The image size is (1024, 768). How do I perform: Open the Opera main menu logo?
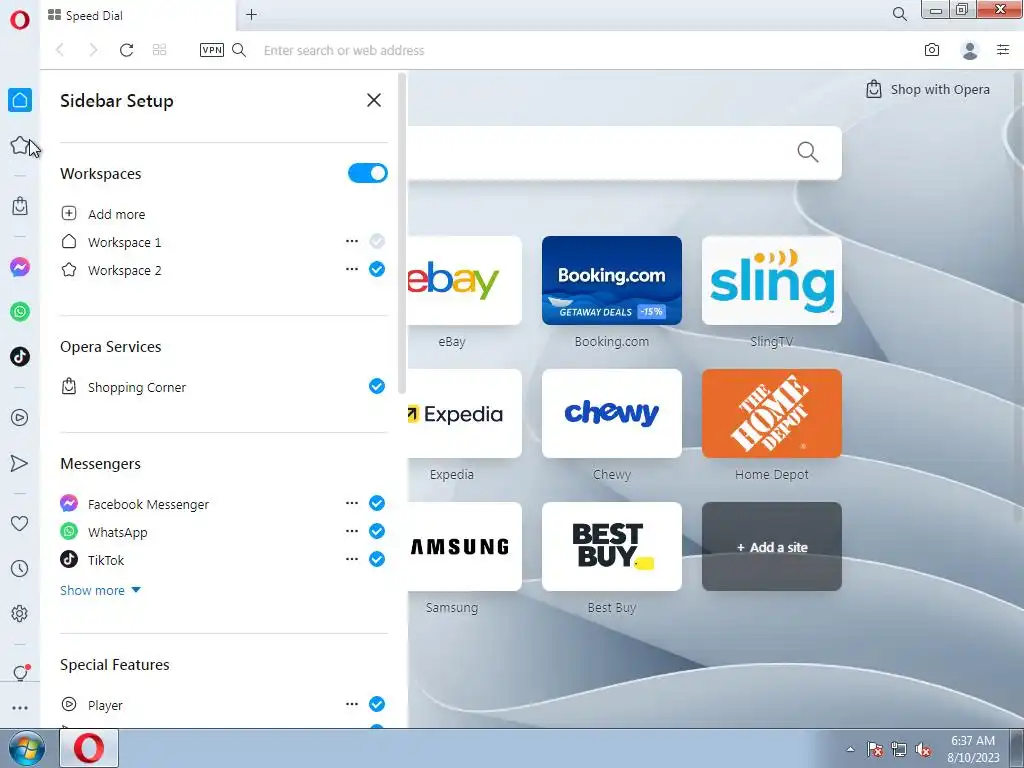click(20, 20)
